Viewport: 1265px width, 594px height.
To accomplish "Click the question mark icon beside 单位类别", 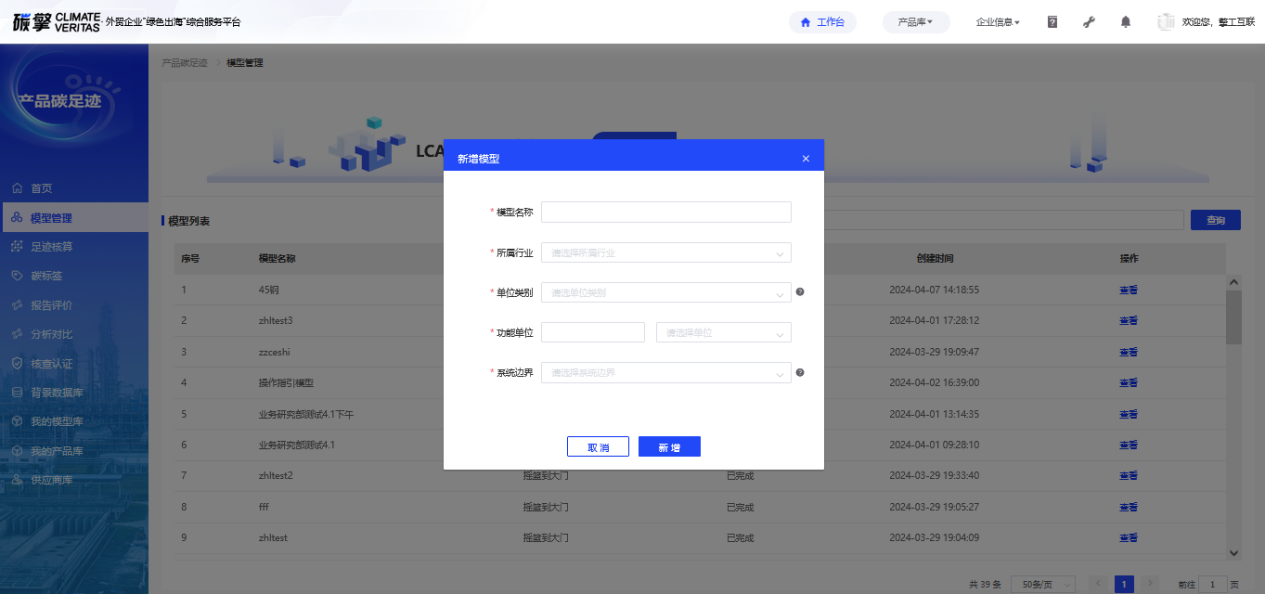I will point(800,293).
